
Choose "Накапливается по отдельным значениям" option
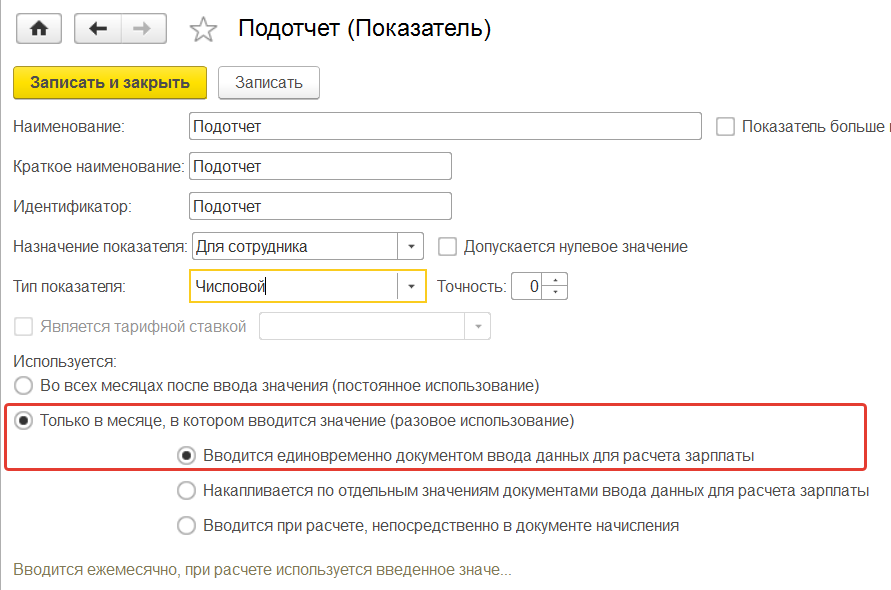tap(186, 491)
